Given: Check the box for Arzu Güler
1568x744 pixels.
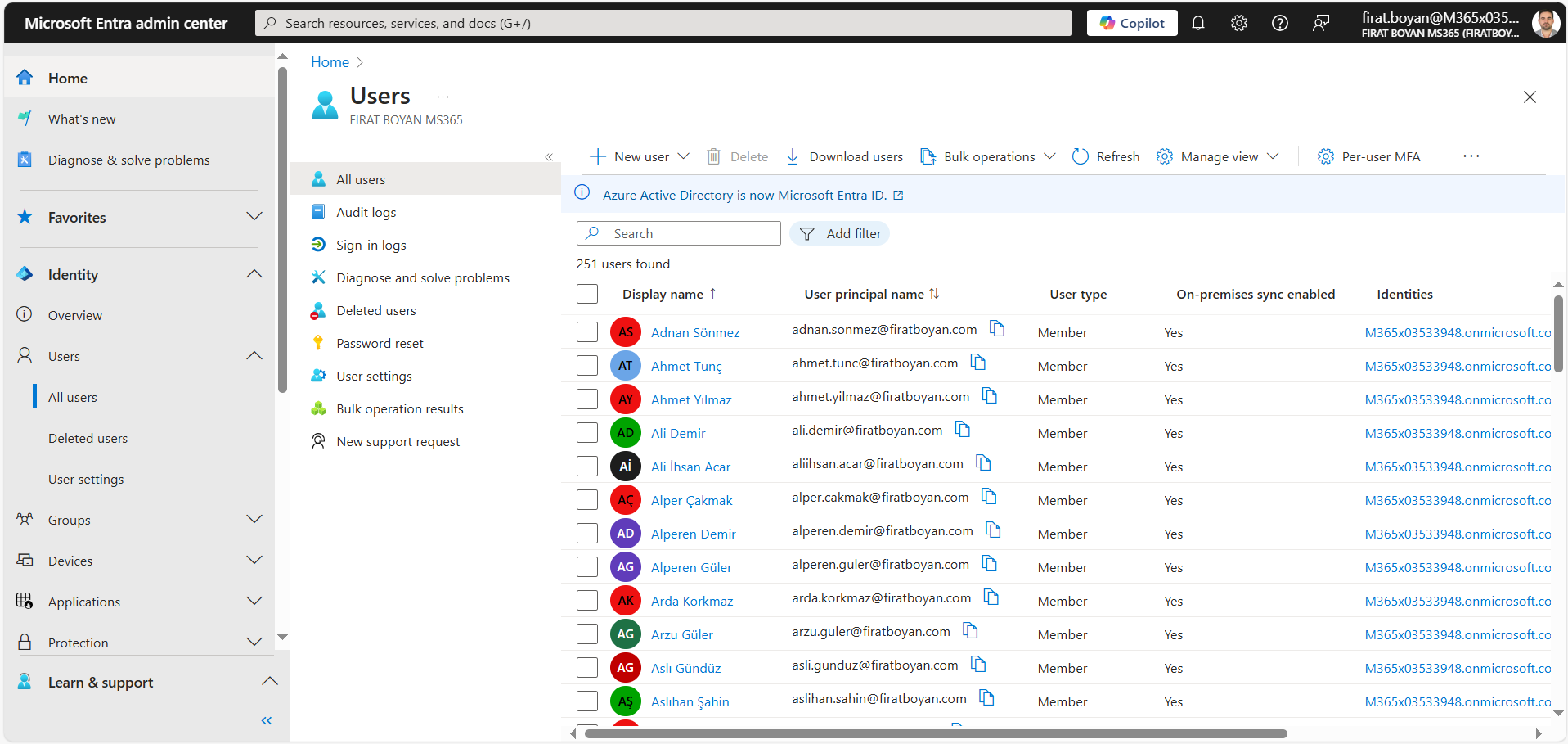Looking at the screenshot, I should [x=587, y=634].
